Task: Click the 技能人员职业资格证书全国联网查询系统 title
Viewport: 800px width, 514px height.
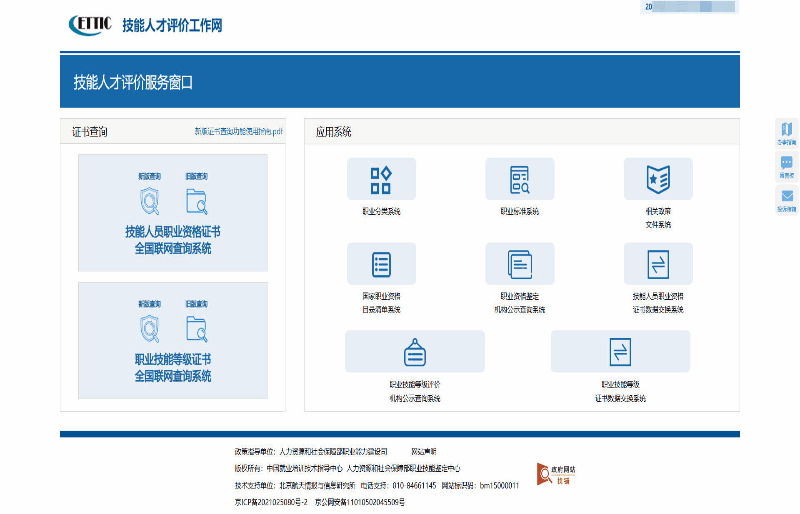Action: (x=173, y=240)
